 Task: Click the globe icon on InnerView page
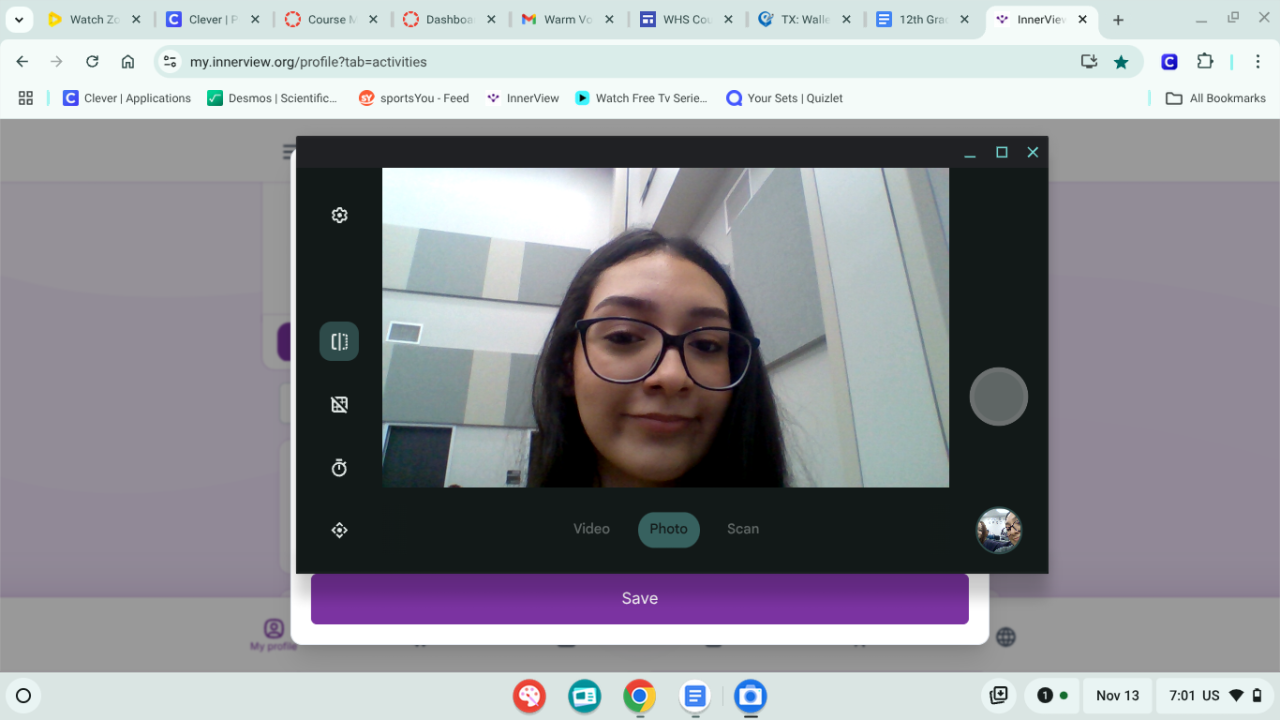(1006, 637)
